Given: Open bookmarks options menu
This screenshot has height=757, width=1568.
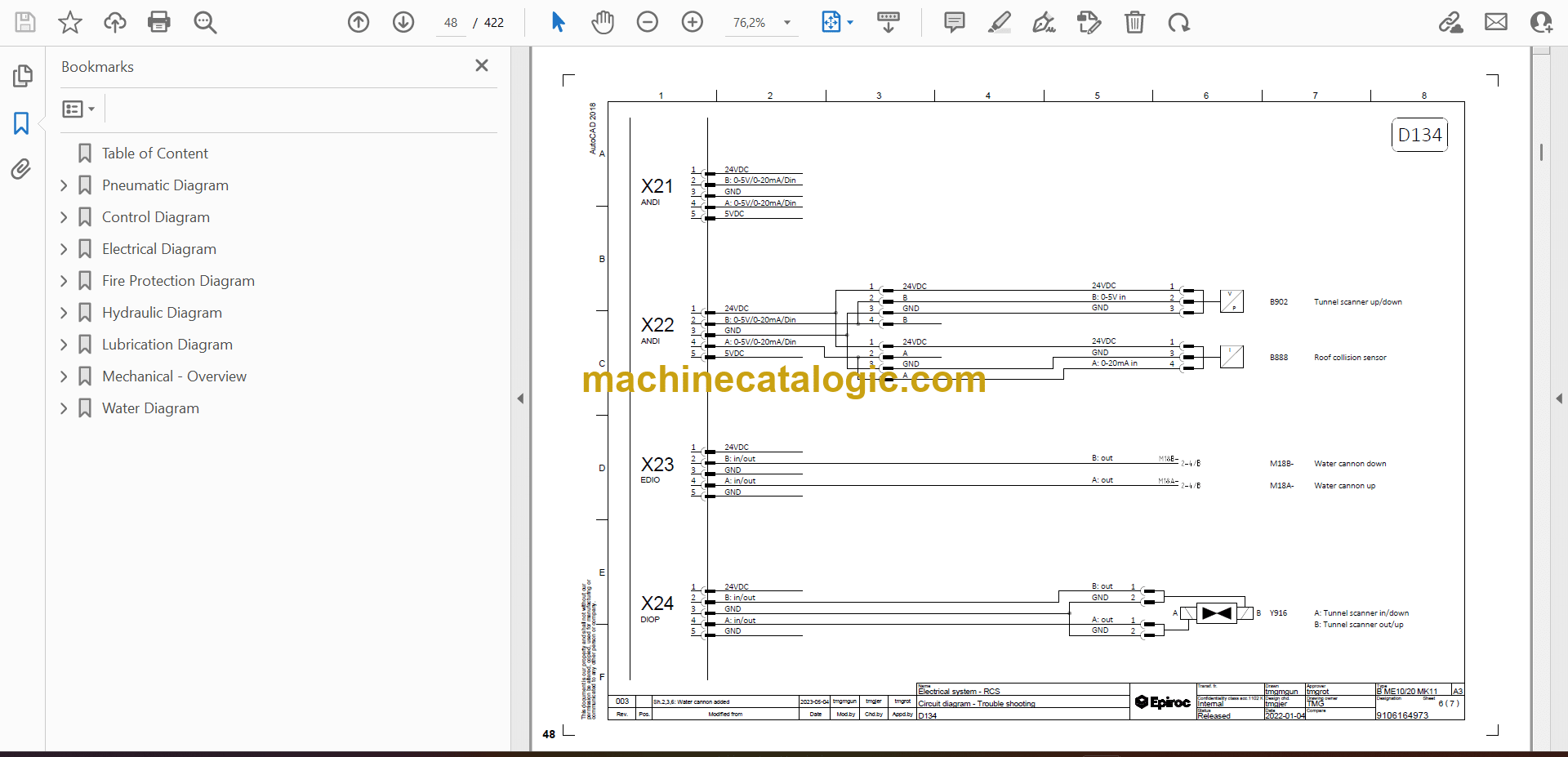Looking at the screenshot, I should point(78,109).
